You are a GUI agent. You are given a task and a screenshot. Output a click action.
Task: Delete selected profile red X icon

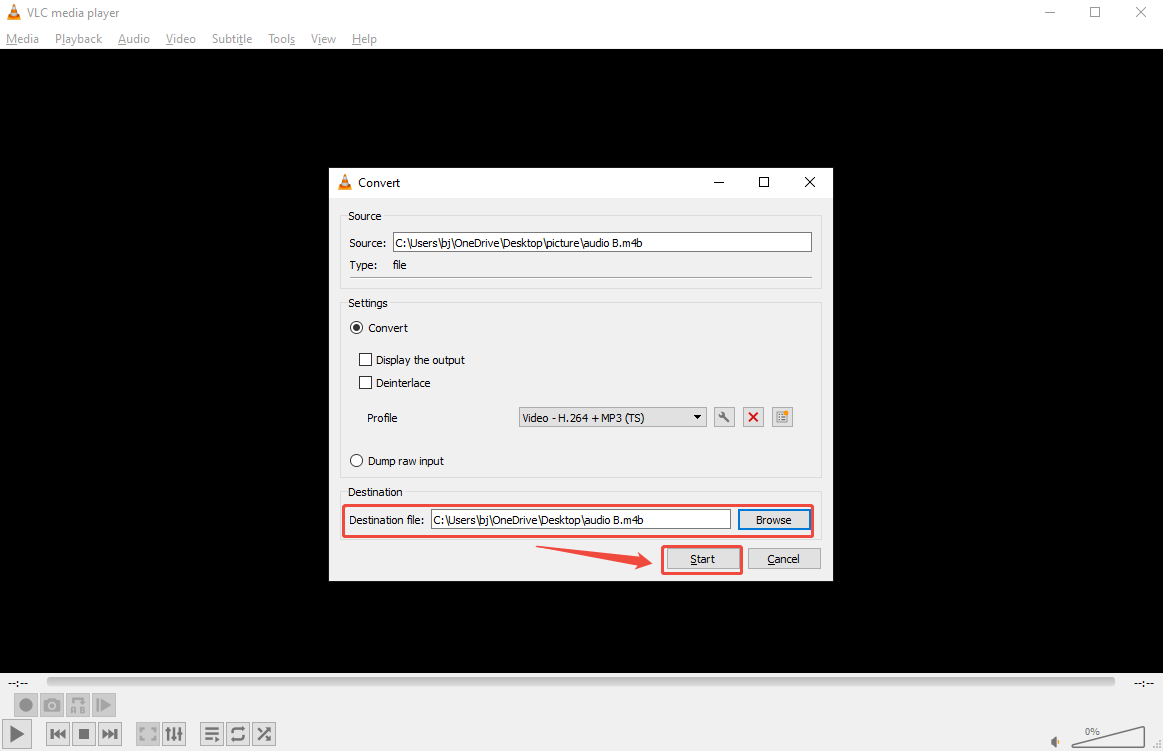[x=753, y=417]
